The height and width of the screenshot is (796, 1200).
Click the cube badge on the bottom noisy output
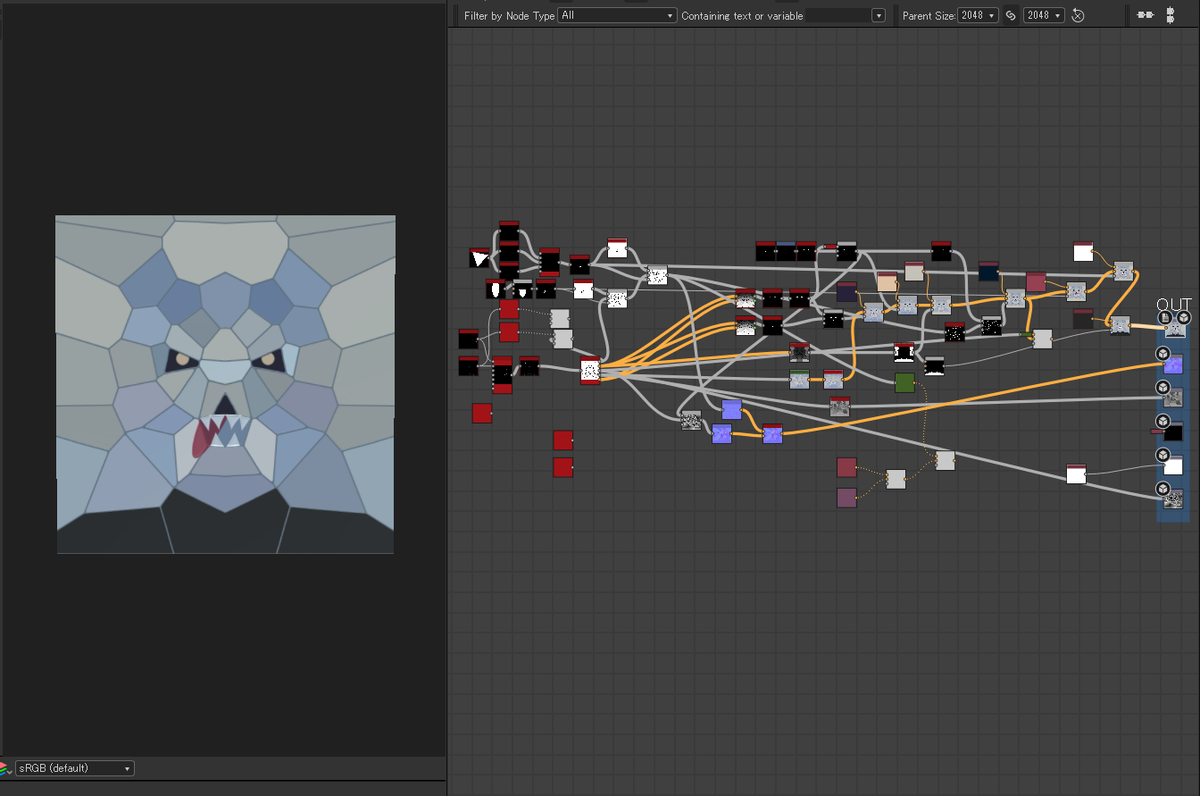(1163, 489)
